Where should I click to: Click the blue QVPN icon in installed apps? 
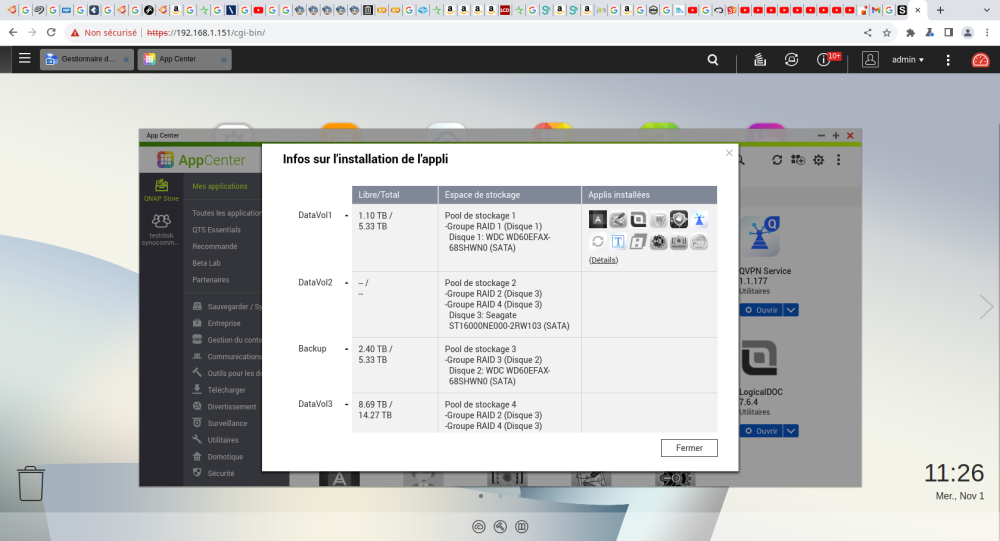click(x=699, y=220)
